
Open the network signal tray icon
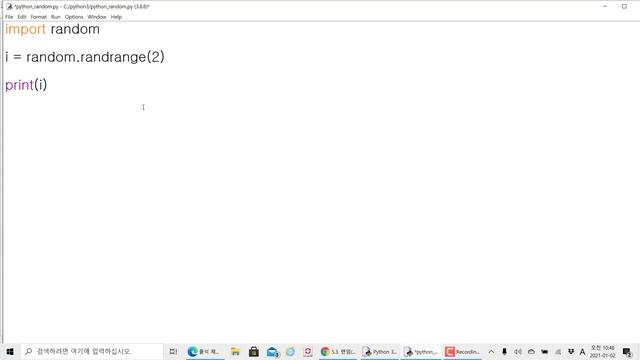(558, 351)
